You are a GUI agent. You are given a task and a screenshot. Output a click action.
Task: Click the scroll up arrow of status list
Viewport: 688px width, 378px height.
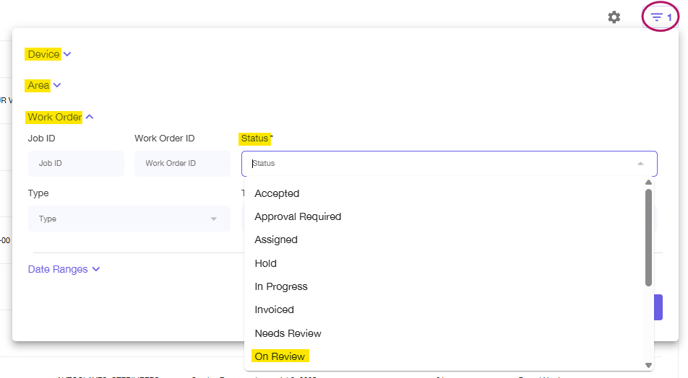[649, 182]
